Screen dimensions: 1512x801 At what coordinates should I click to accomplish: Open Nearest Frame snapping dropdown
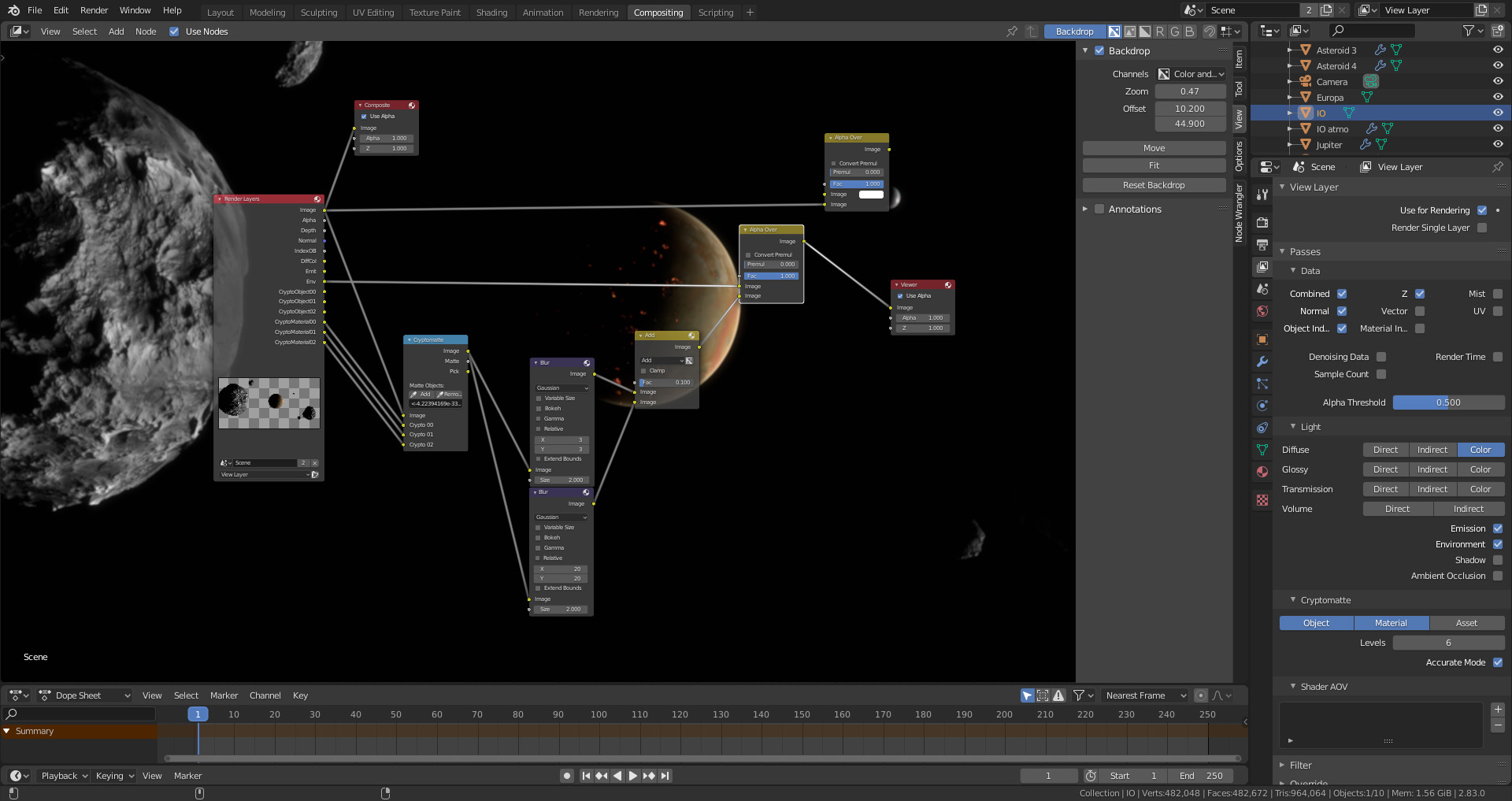[x=1144, y=695]
